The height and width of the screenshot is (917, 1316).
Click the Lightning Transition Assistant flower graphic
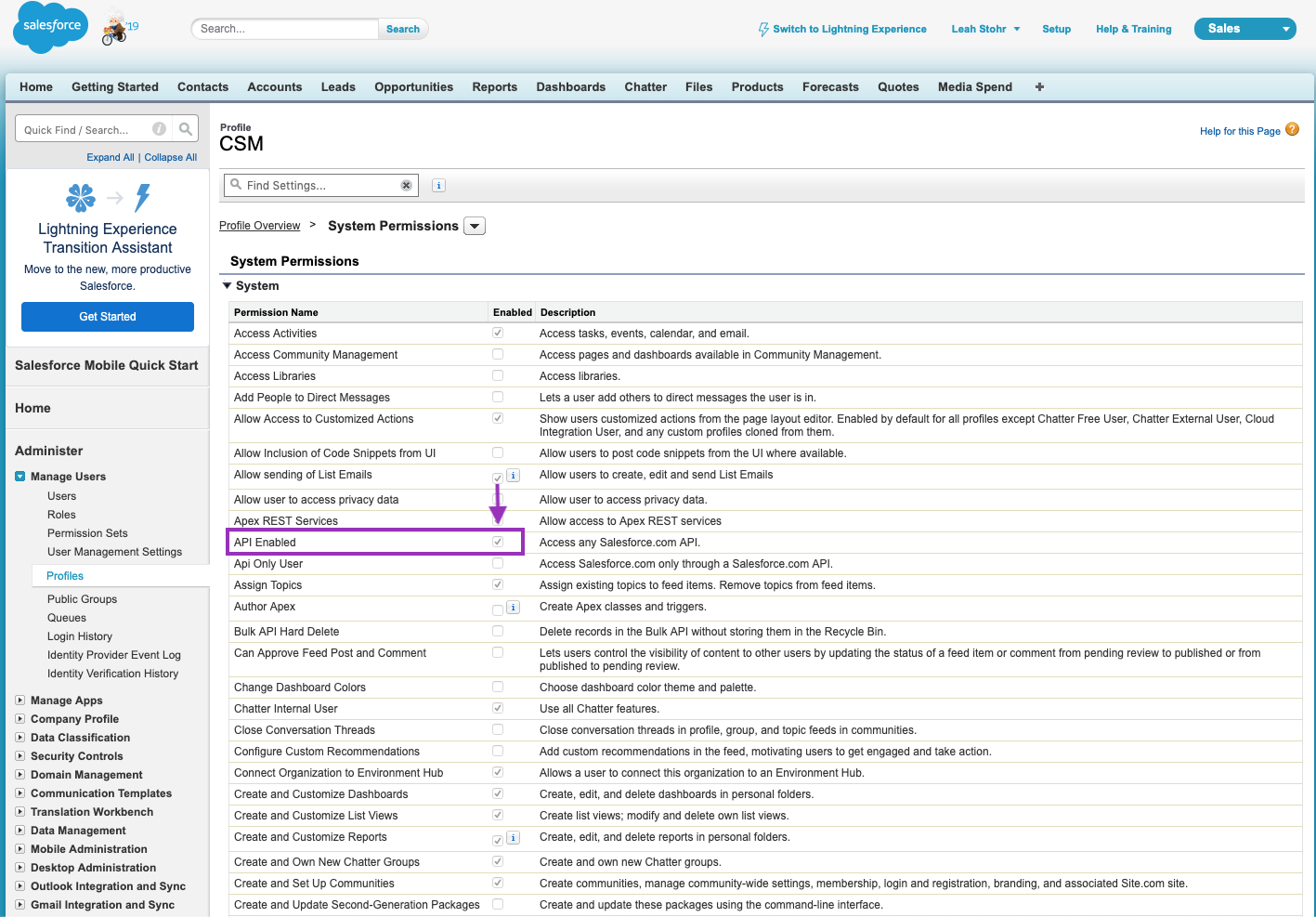(x=81, y=197)
